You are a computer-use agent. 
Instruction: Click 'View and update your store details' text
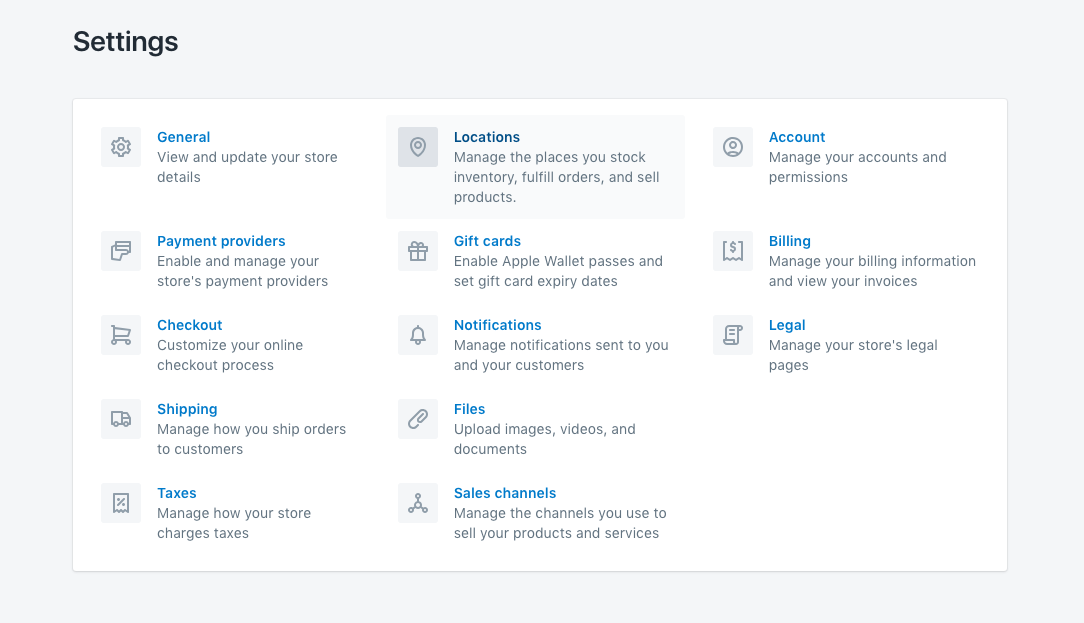[247, 167]
